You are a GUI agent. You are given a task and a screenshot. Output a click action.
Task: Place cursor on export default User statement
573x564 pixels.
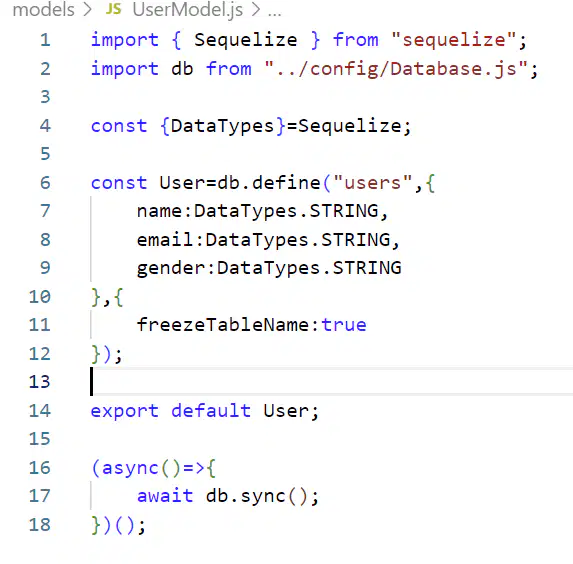[x=205, y=411]
